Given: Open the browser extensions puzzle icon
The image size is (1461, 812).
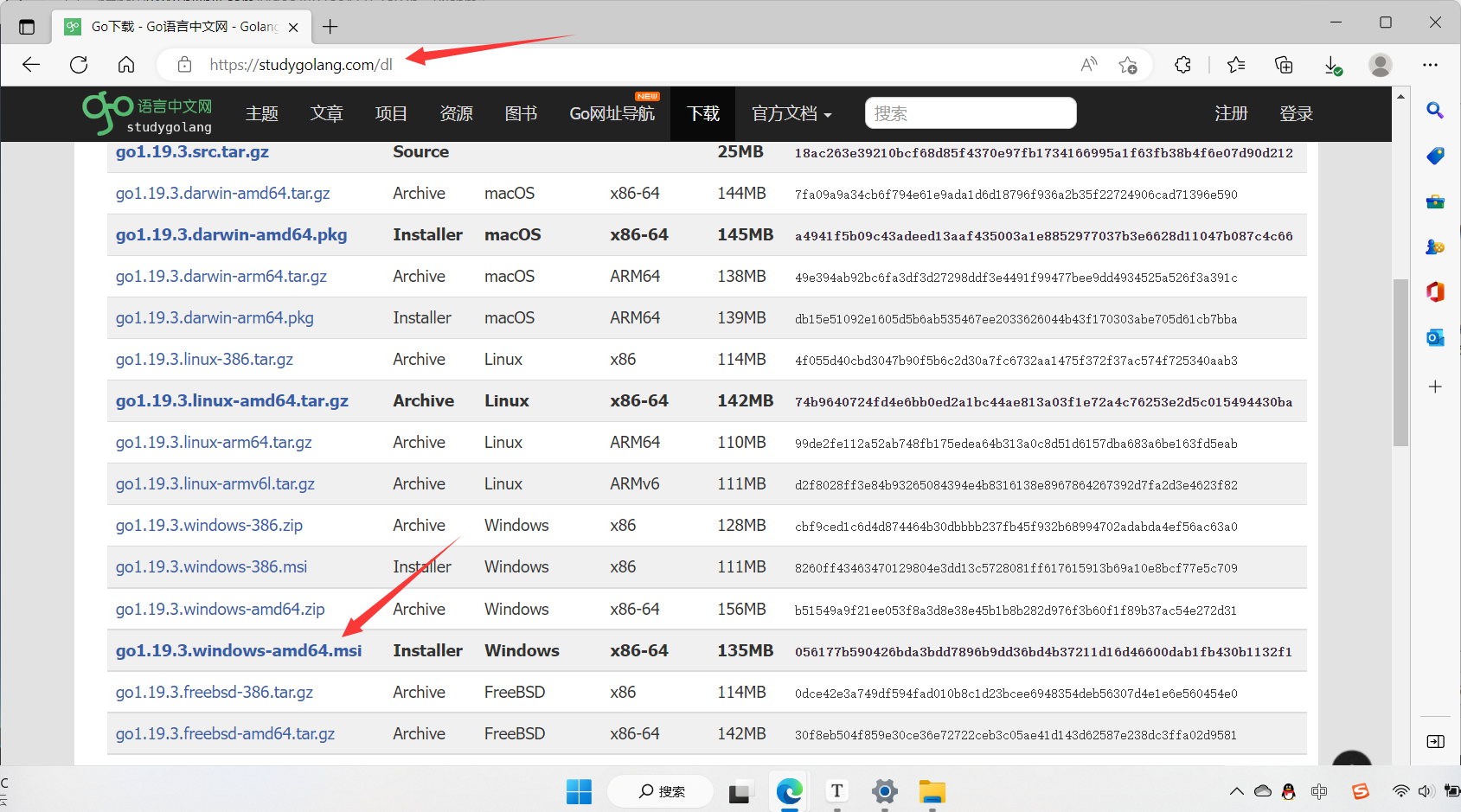Looking at the screenshot, I should point(1182,65).
